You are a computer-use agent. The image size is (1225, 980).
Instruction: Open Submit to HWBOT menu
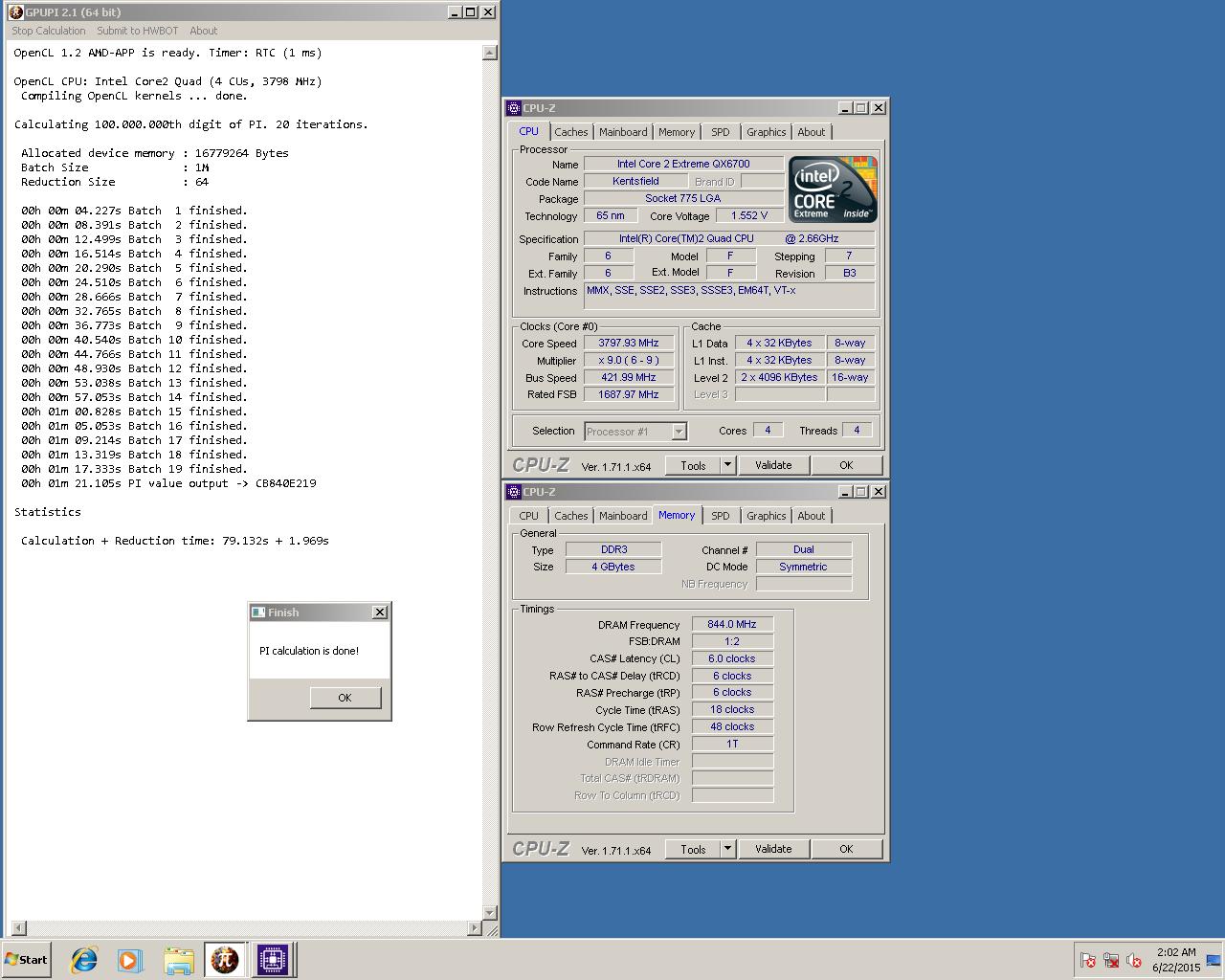[x=137, y=31]
